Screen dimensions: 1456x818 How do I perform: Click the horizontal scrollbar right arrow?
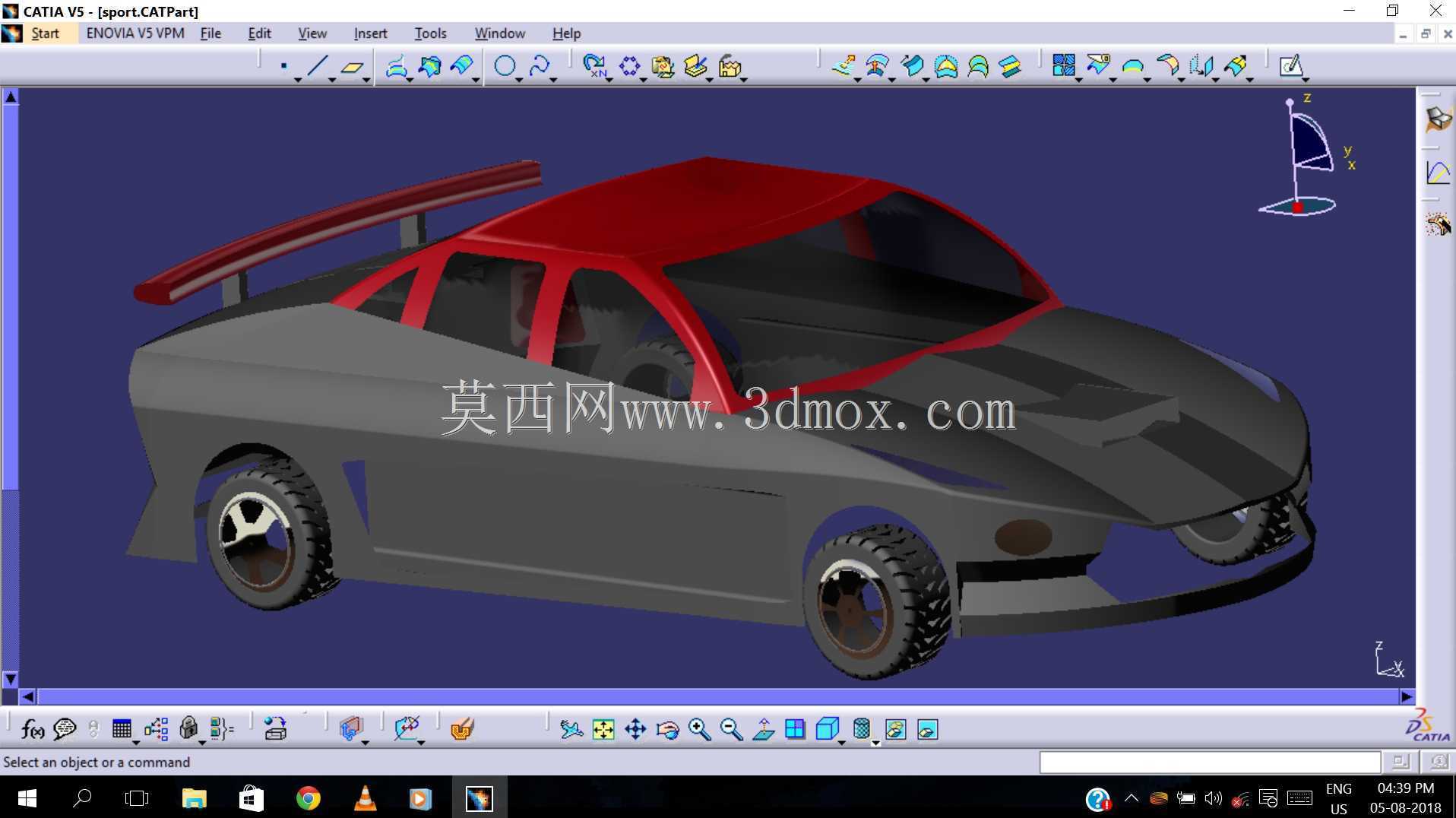click(1407, 696)
